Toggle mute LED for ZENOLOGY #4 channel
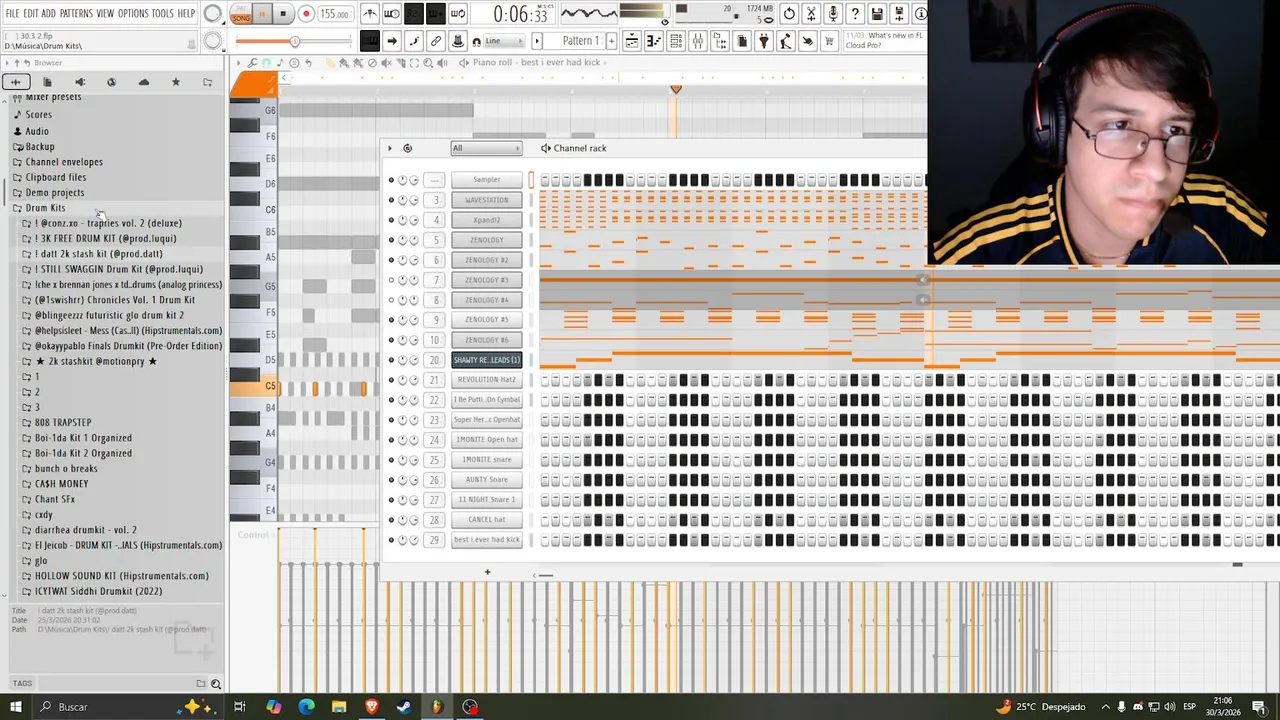1280x720 pixels. pyautogui.click(x=391, y=300)
